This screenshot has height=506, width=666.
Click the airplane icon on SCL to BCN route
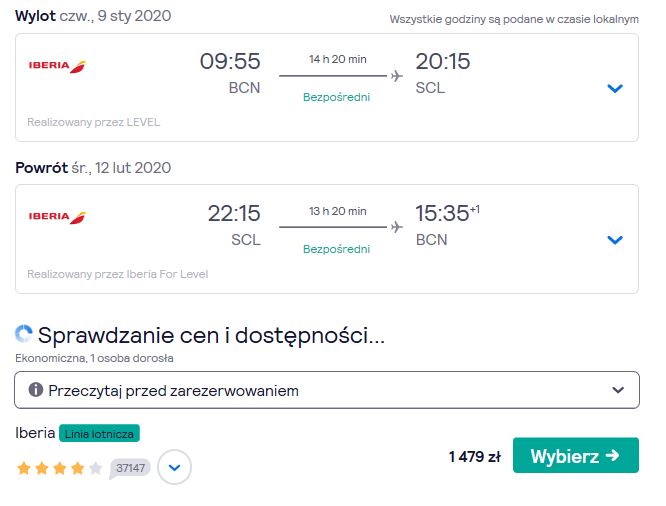tap(396, 227)
